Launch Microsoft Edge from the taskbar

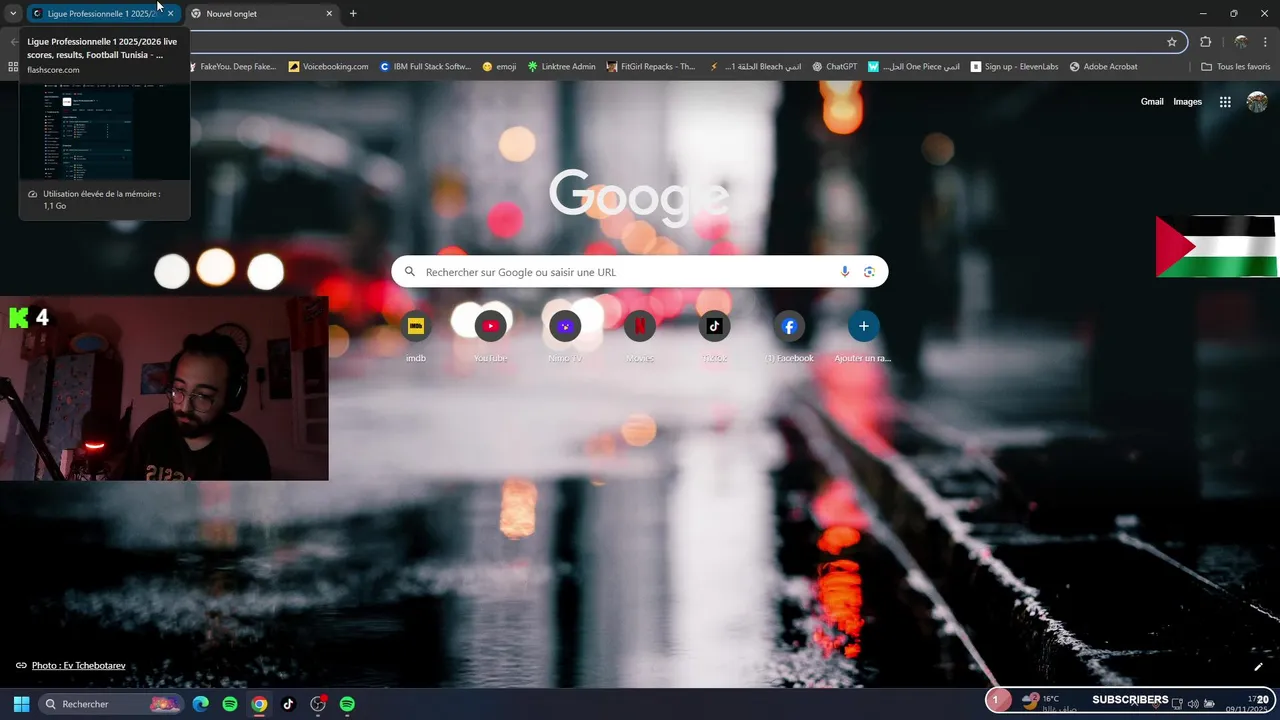pyautogui.click(x=201, y=704)
